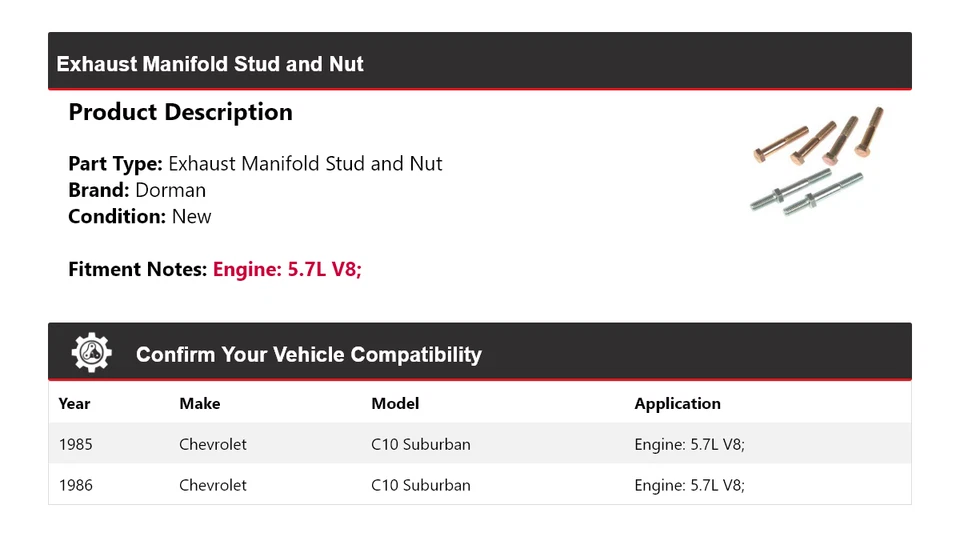Click the Brand: Dorman line
This screenshot has height=537, width=960.
[x=137, y=190]
